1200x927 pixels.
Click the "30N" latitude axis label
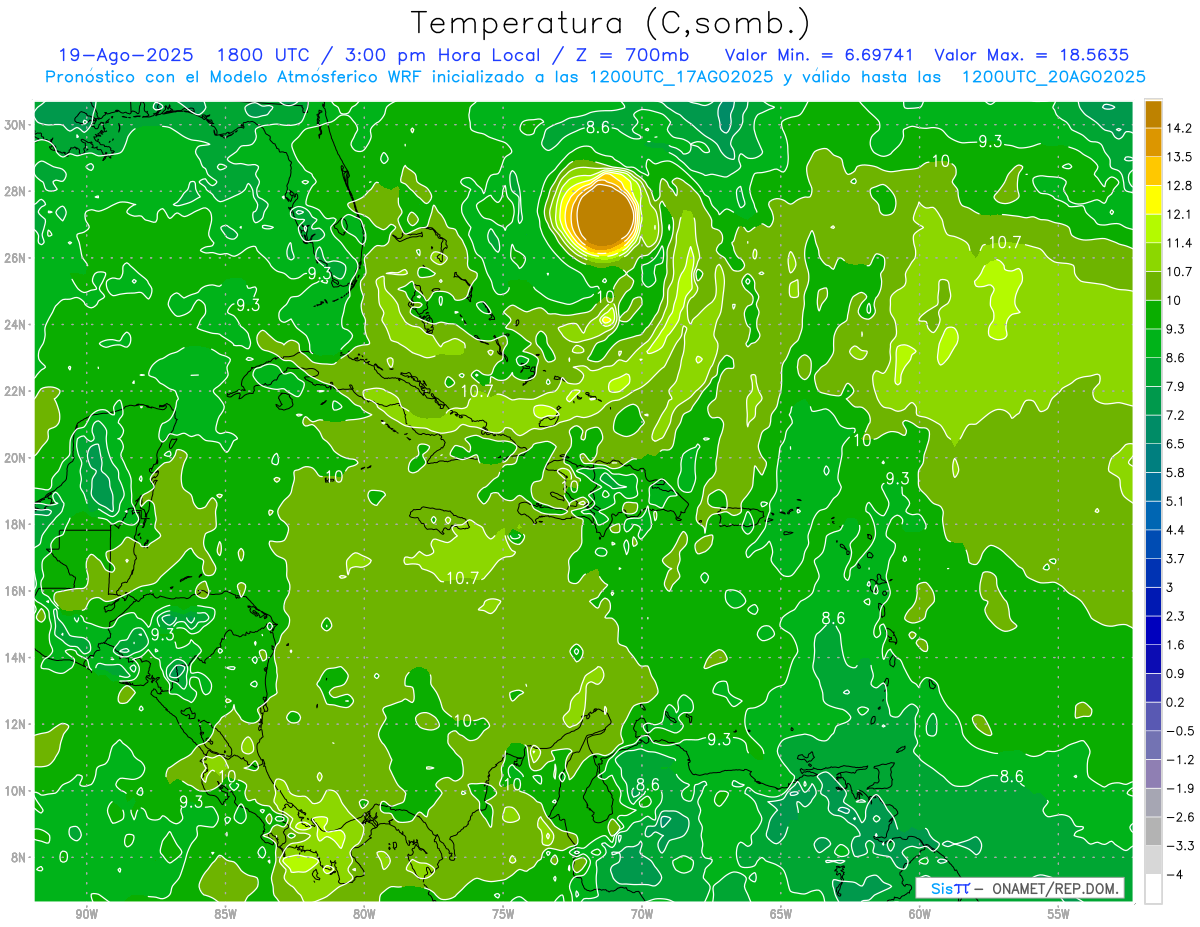[x=17, y=125]
